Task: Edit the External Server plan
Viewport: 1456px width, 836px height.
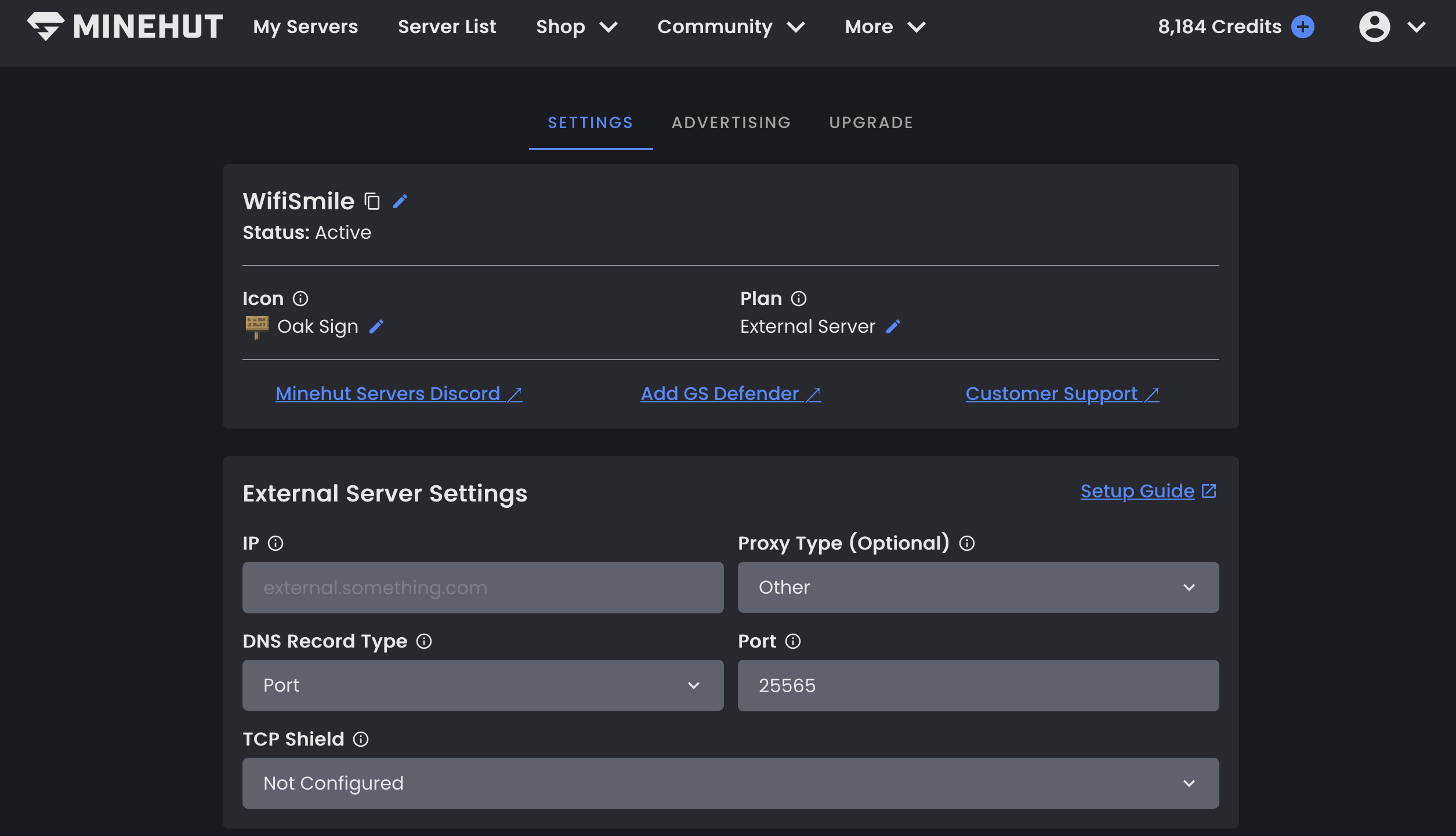Action: pyautogui.click(x=893, y=326)
